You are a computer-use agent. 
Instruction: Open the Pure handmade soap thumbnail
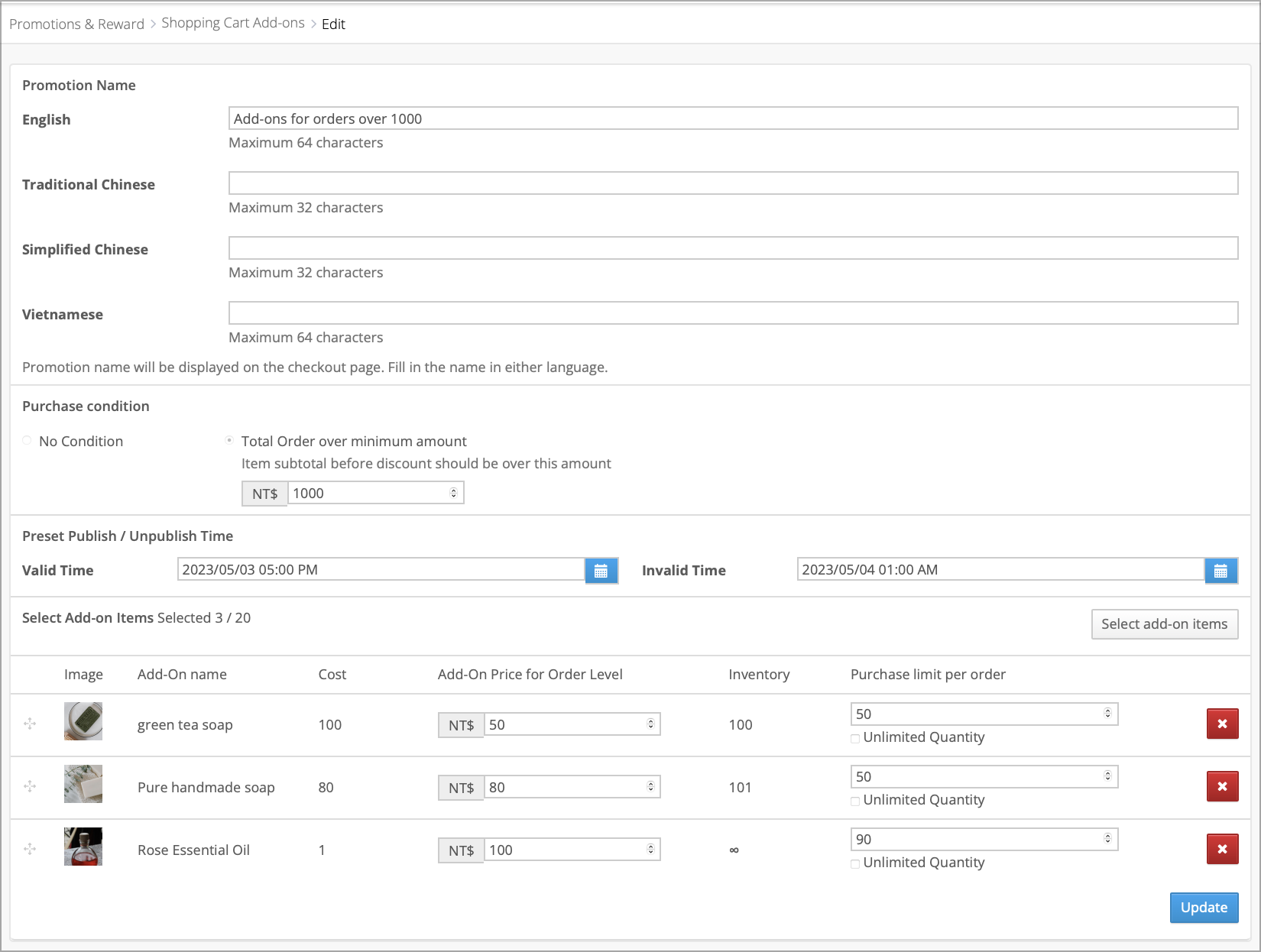pos(83,784)
